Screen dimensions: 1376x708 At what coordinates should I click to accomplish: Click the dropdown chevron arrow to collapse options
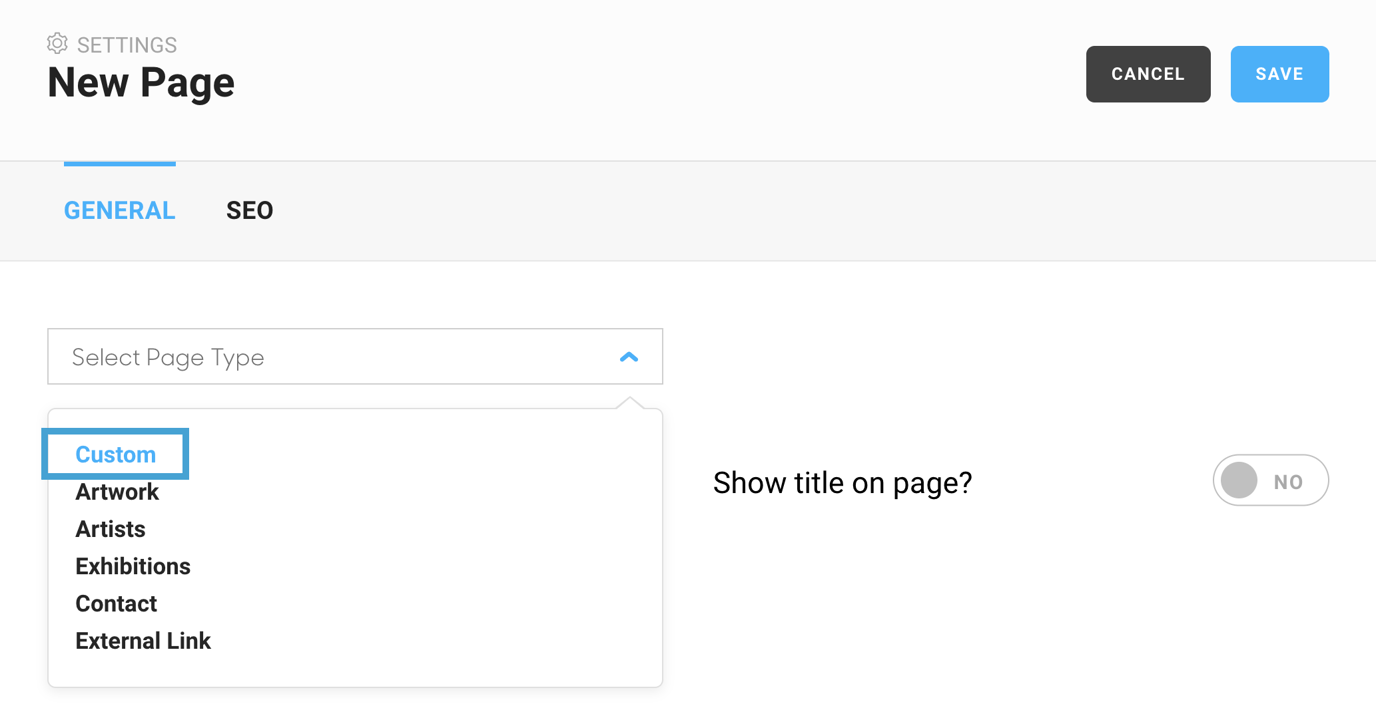tap(629, 356)
